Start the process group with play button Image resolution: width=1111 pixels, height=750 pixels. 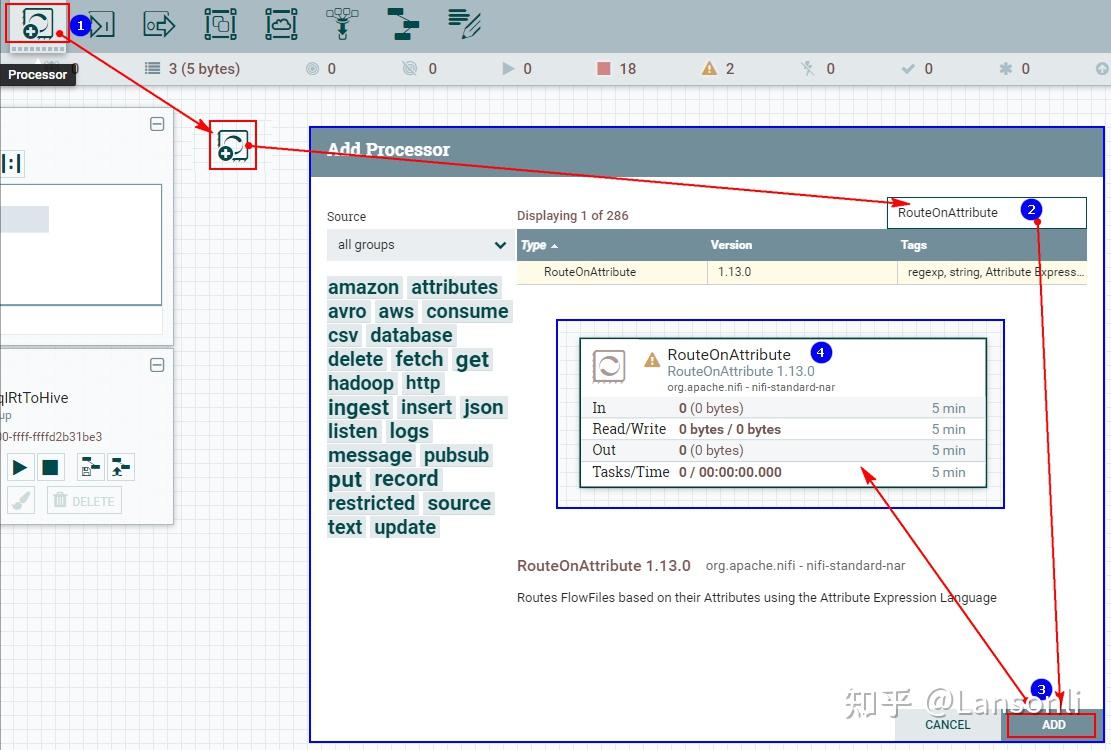(20, 467)
